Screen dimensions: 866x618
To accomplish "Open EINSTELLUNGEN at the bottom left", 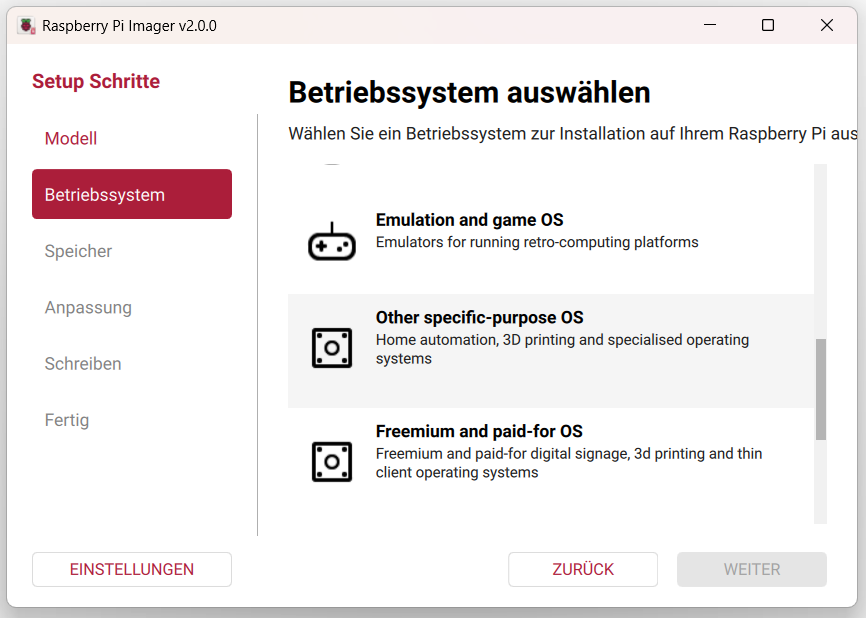I will [x=132, y=569].
